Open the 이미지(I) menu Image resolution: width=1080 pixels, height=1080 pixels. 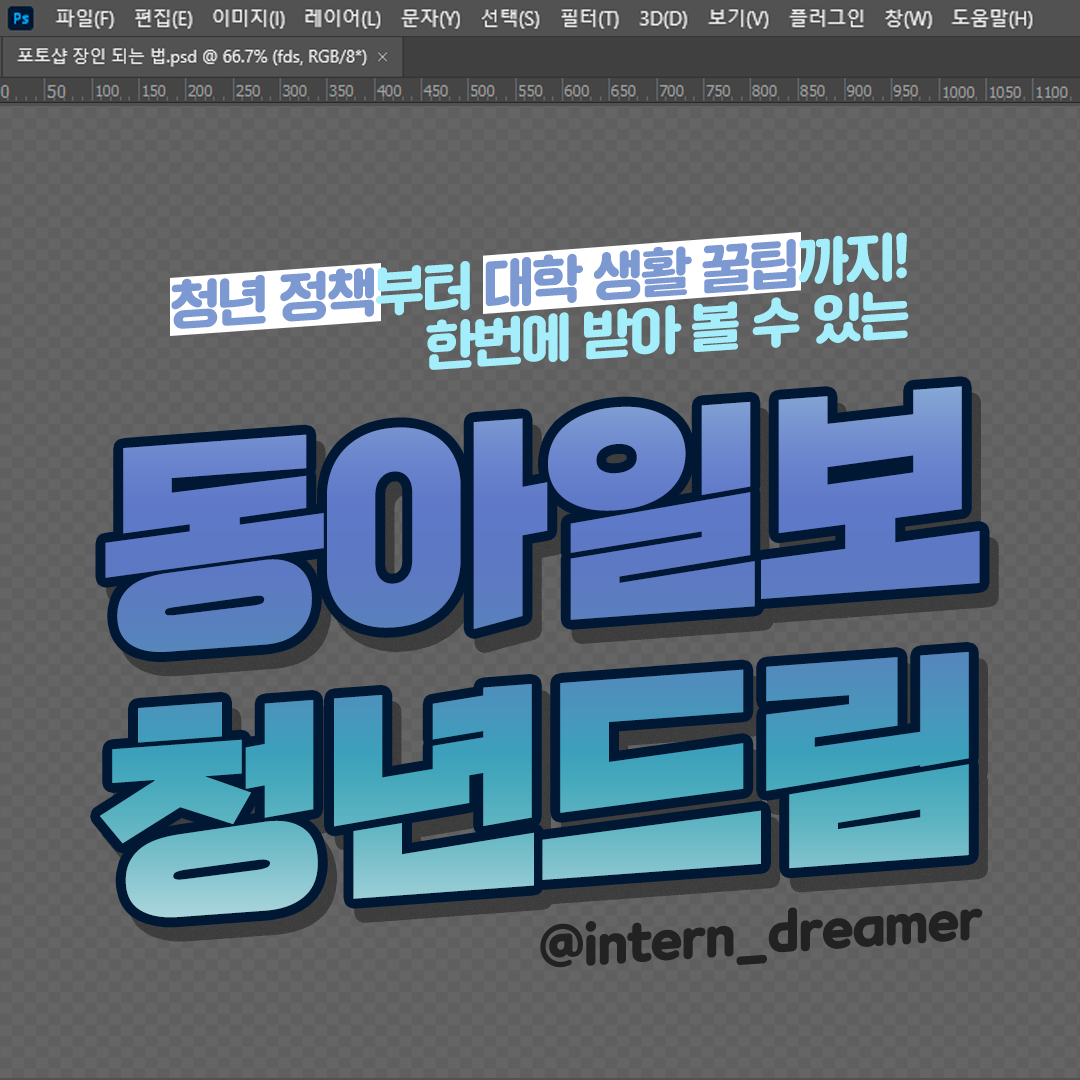click(248, 19)
